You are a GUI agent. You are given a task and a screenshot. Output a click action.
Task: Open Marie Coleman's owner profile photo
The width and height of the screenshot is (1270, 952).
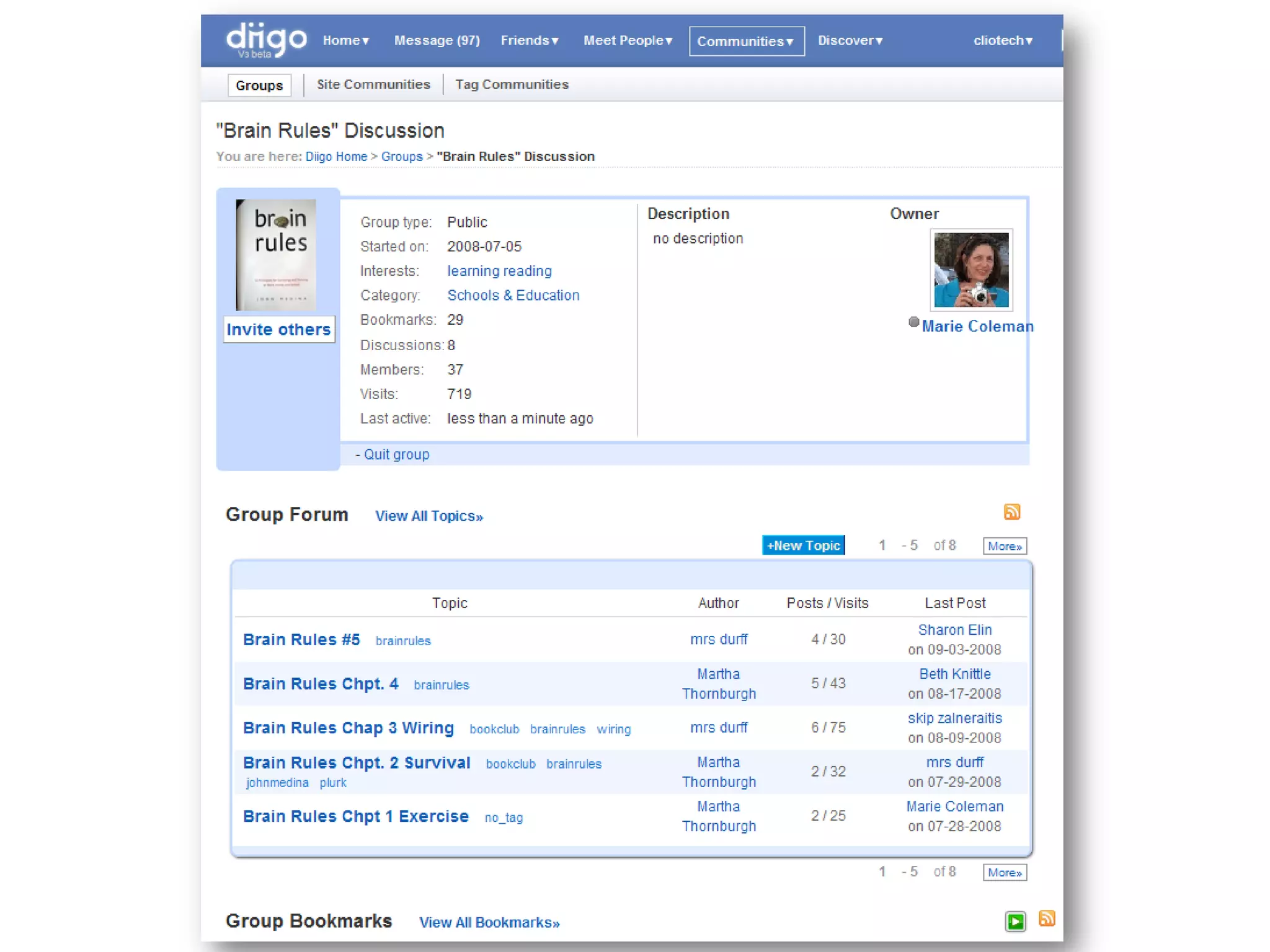tap(971, 270)
